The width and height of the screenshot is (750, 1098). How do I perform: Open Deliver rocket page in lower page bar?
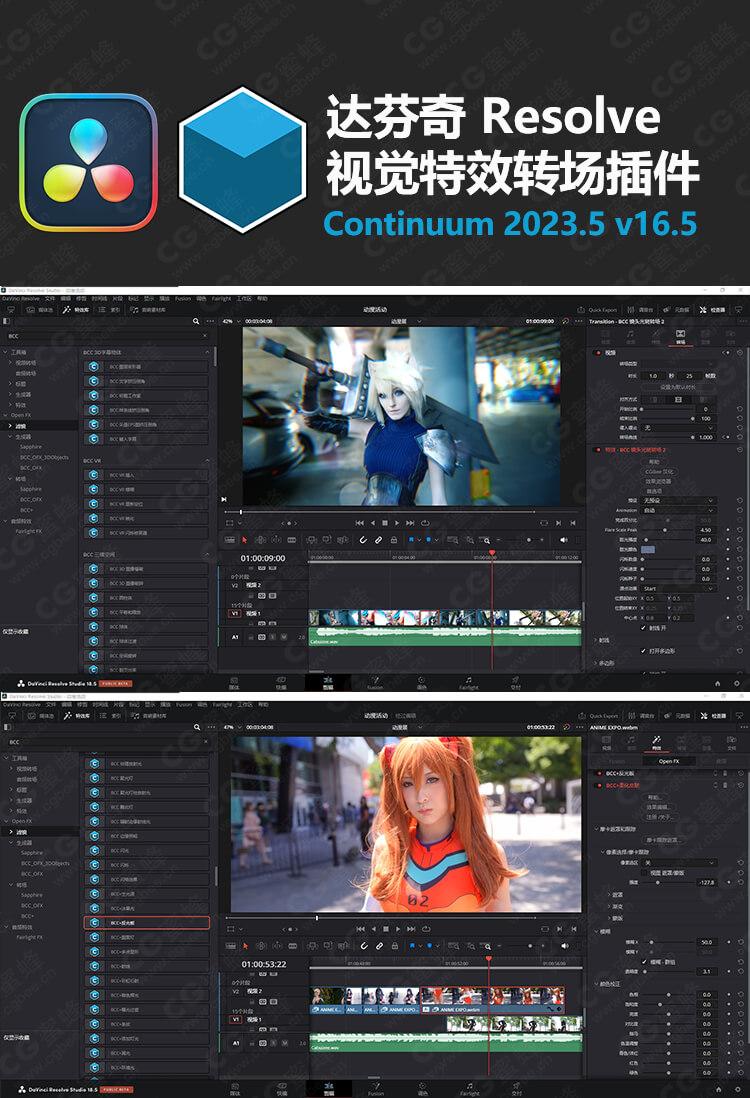[x=516, y=1089]
